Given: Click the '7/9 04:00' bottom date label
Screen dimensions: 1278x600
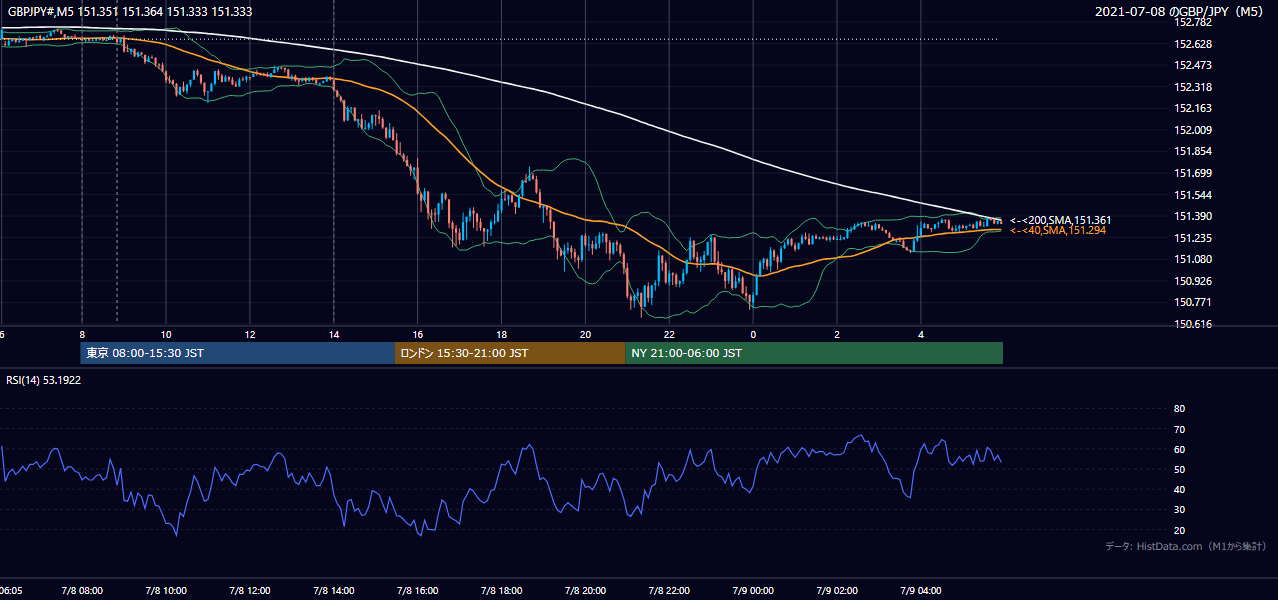Looking at the screenshot, I should (x=921, y=591).
